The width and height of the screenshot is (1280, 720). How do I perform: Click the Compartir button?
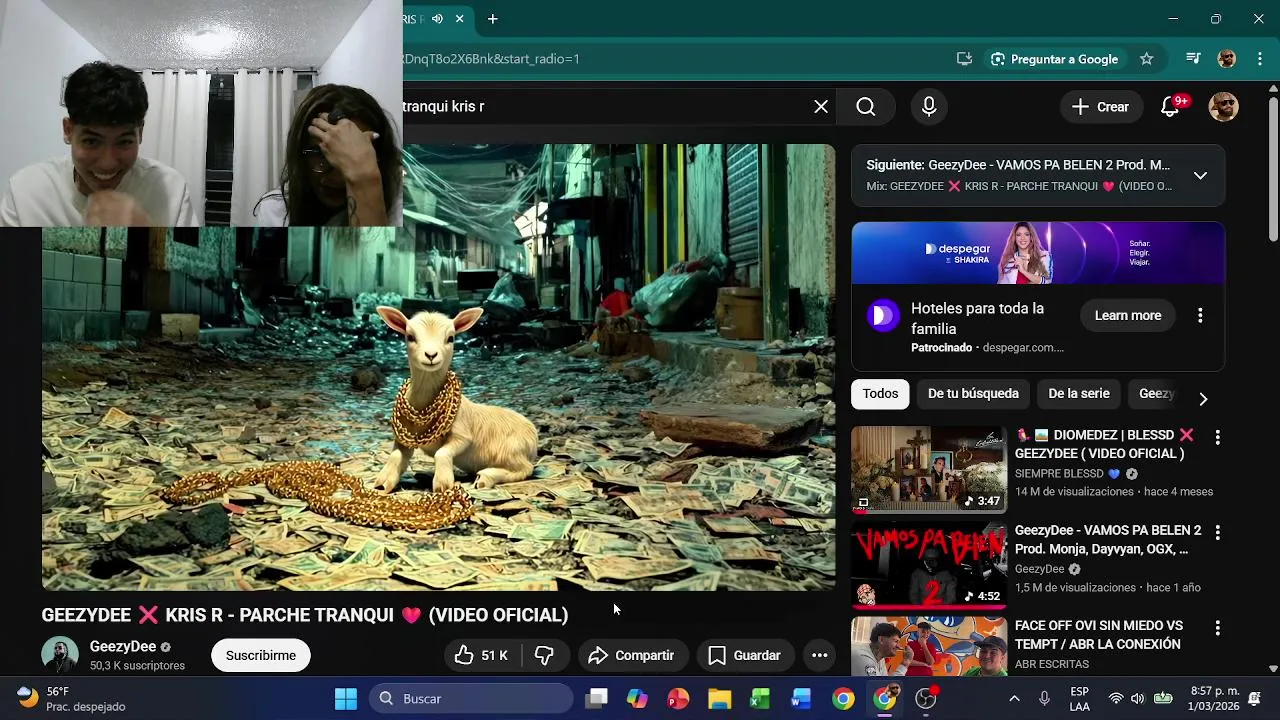(x=632, y=656)
